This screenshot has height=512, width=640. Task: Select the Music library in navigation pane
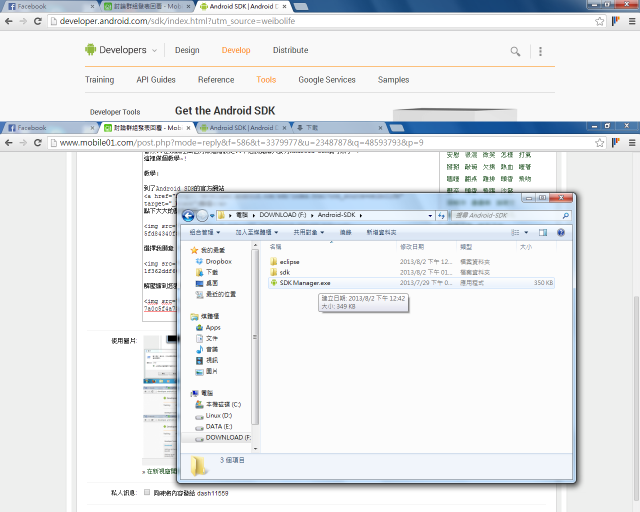coord(207,349)
